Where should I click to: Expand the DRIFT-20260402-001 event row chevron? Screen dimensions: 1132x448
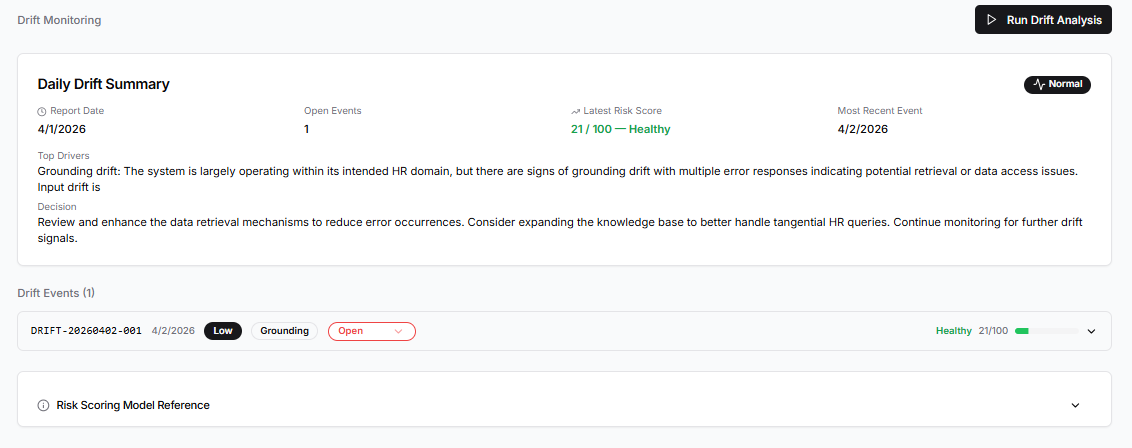[1091, 331]
